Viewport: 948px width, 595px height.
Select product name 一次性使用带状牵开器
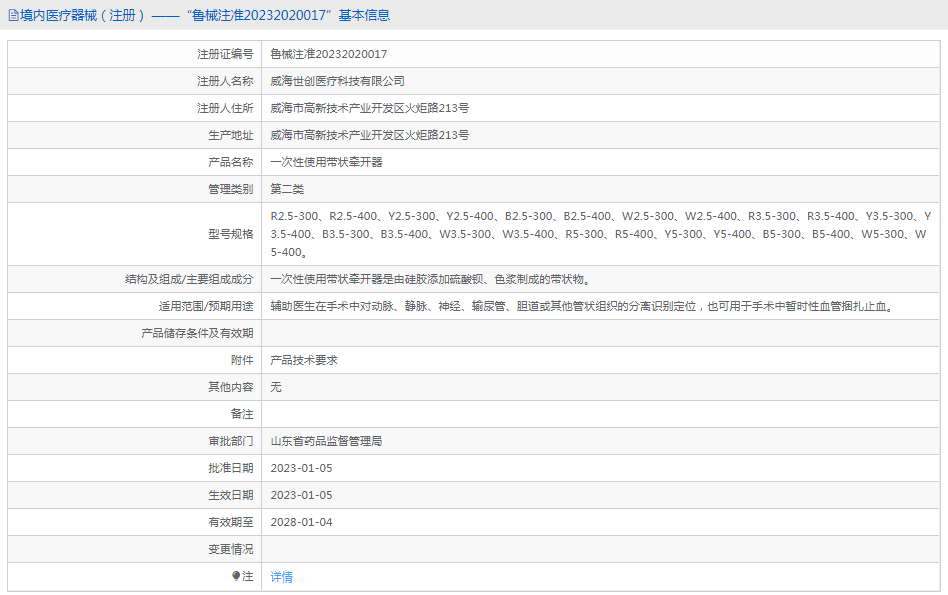(x=326, y=162)
